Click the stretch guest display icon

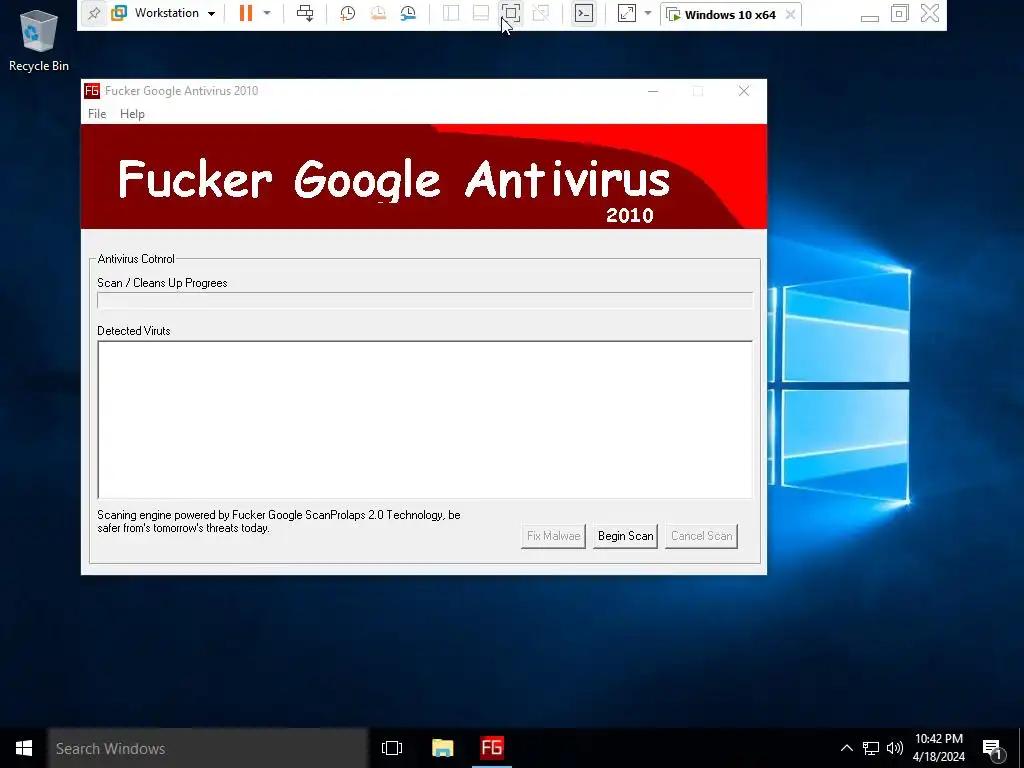(626, 13)
